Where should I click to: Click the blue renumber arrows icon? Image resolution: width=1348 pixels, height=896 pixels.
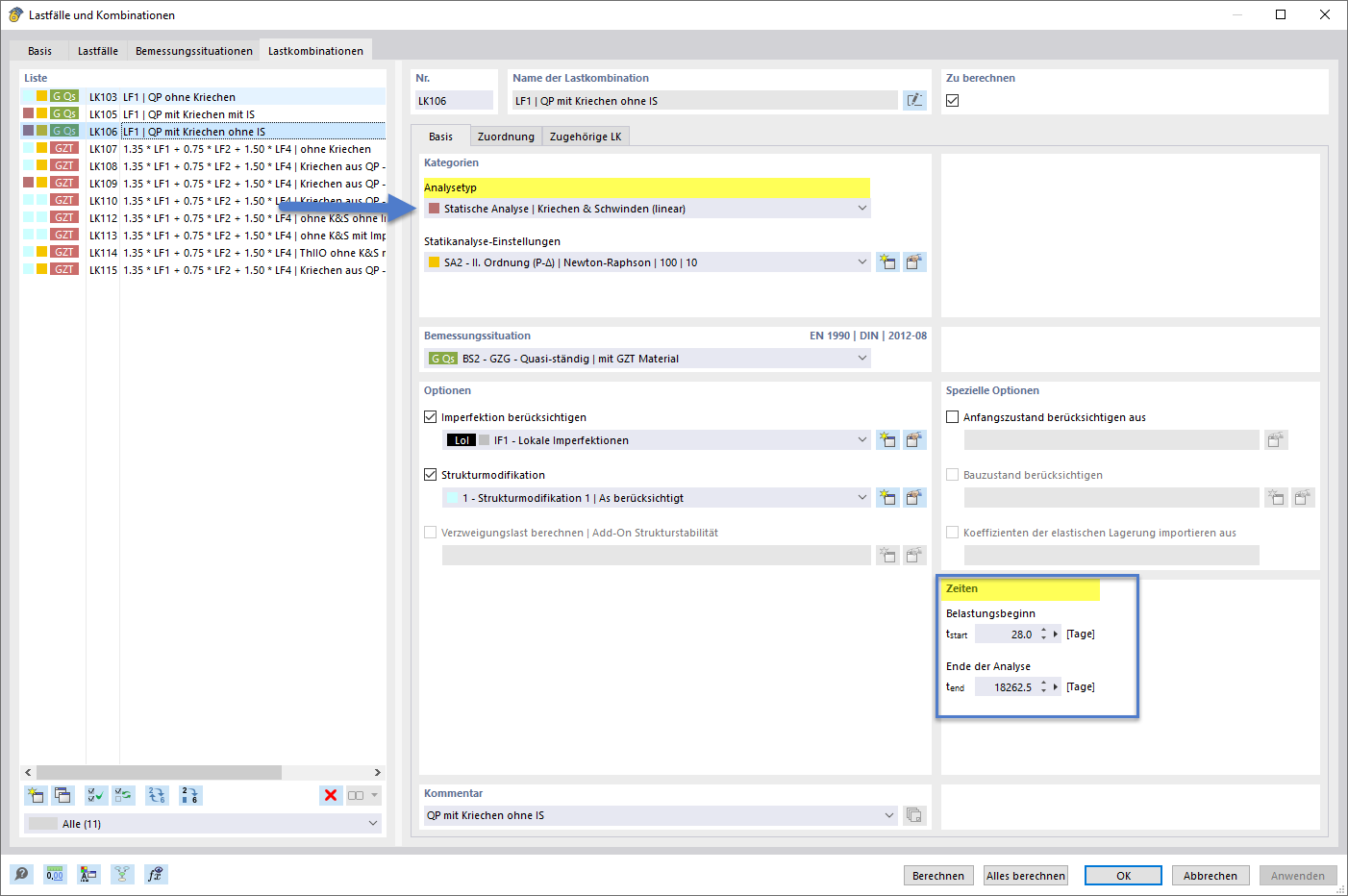click(x=157, y=795)
